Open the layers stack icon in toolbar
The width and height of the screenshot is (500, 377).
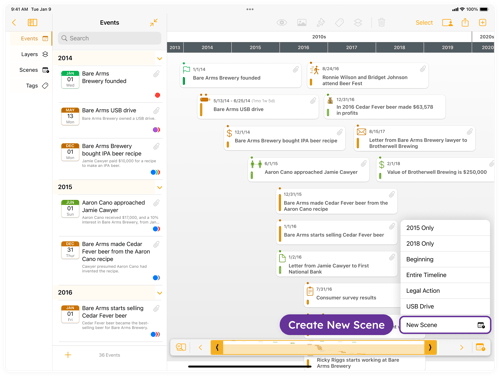point(358,22)
